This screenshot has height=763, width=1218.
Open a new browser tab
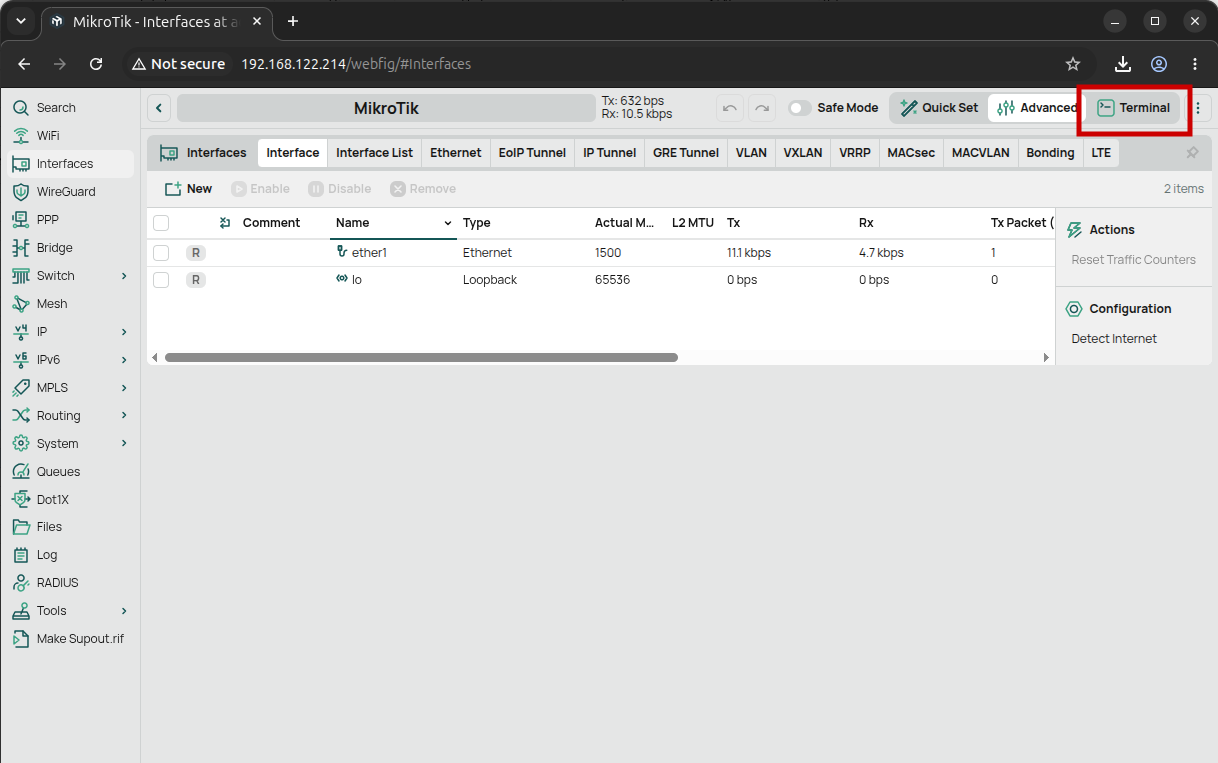[293, 21]
